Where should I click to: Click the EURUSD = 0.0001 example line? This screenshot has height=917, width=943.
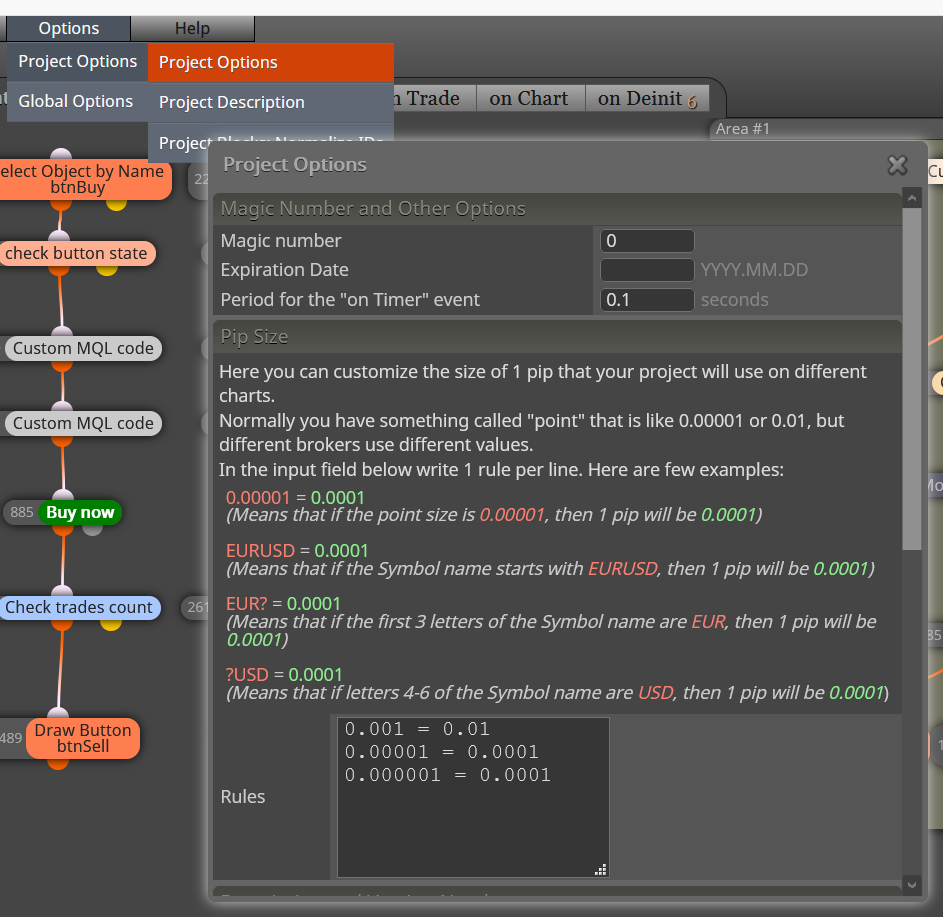tap(297, 551)
